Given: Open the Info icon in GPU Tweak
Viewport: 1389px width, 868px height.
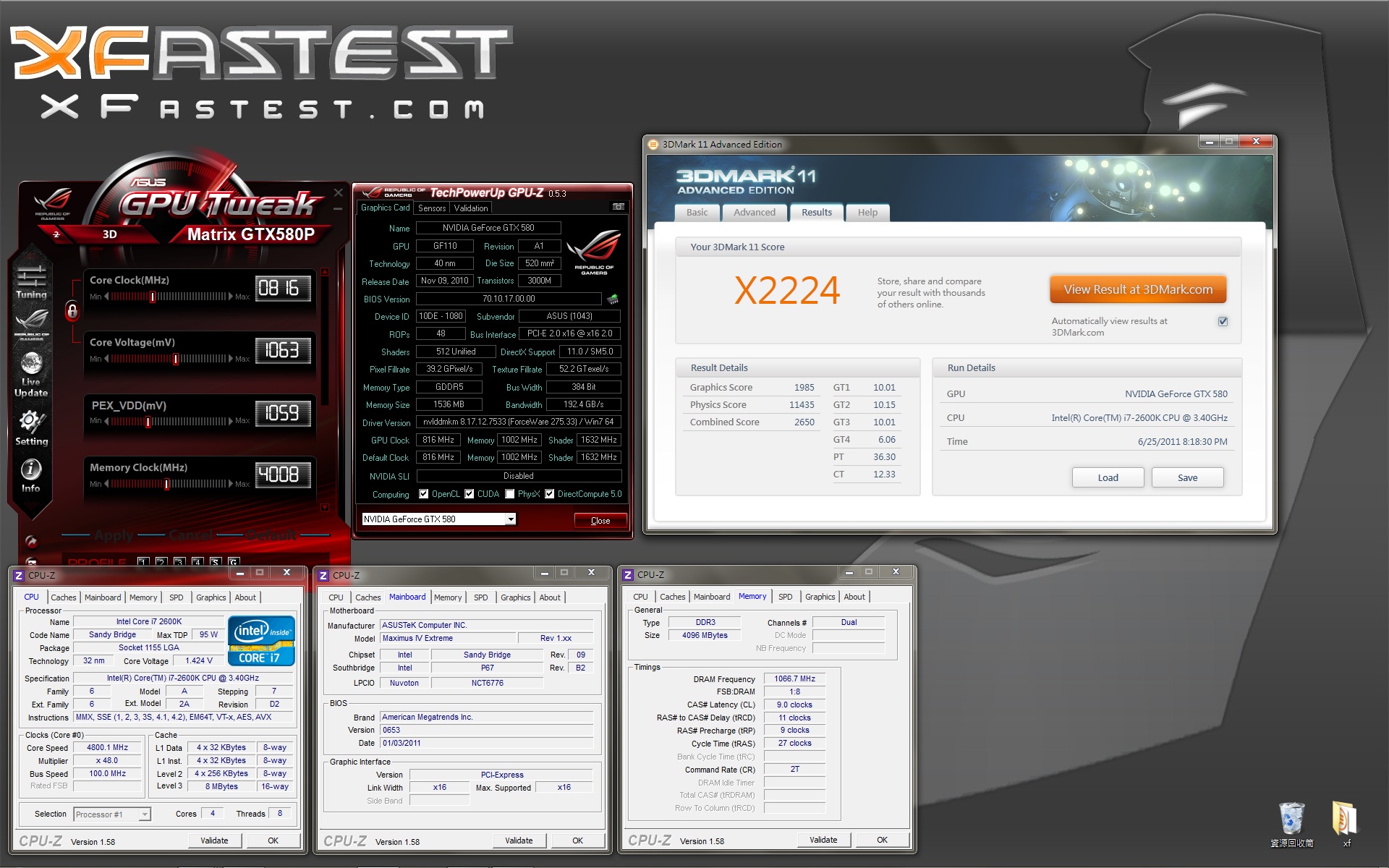Looking at the screenshot, I should 31,470.
